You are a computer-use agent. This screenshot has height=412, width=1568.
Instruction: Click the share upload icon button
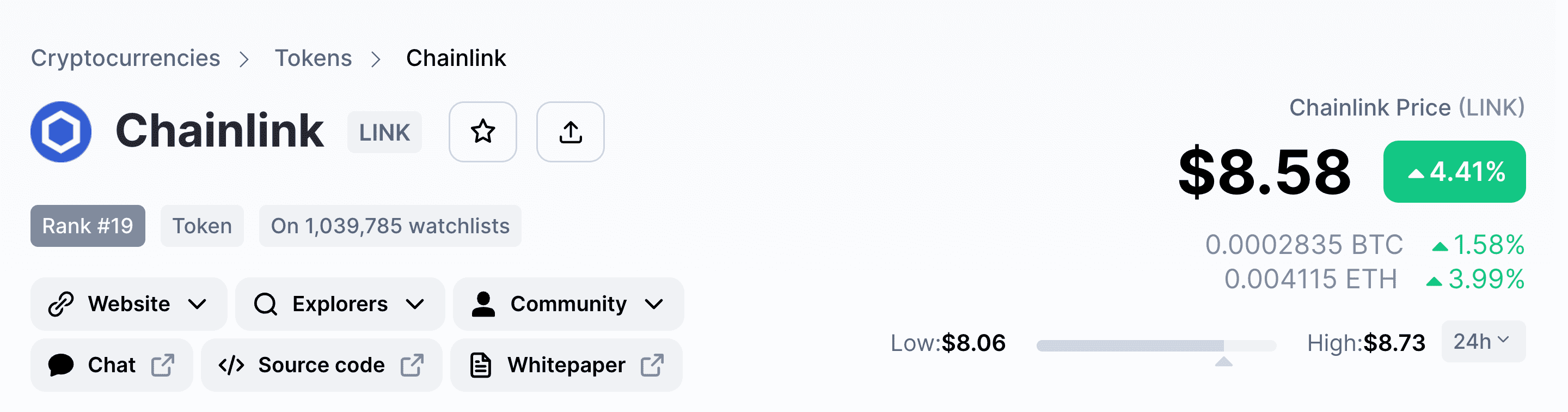[x=571, y=132]
